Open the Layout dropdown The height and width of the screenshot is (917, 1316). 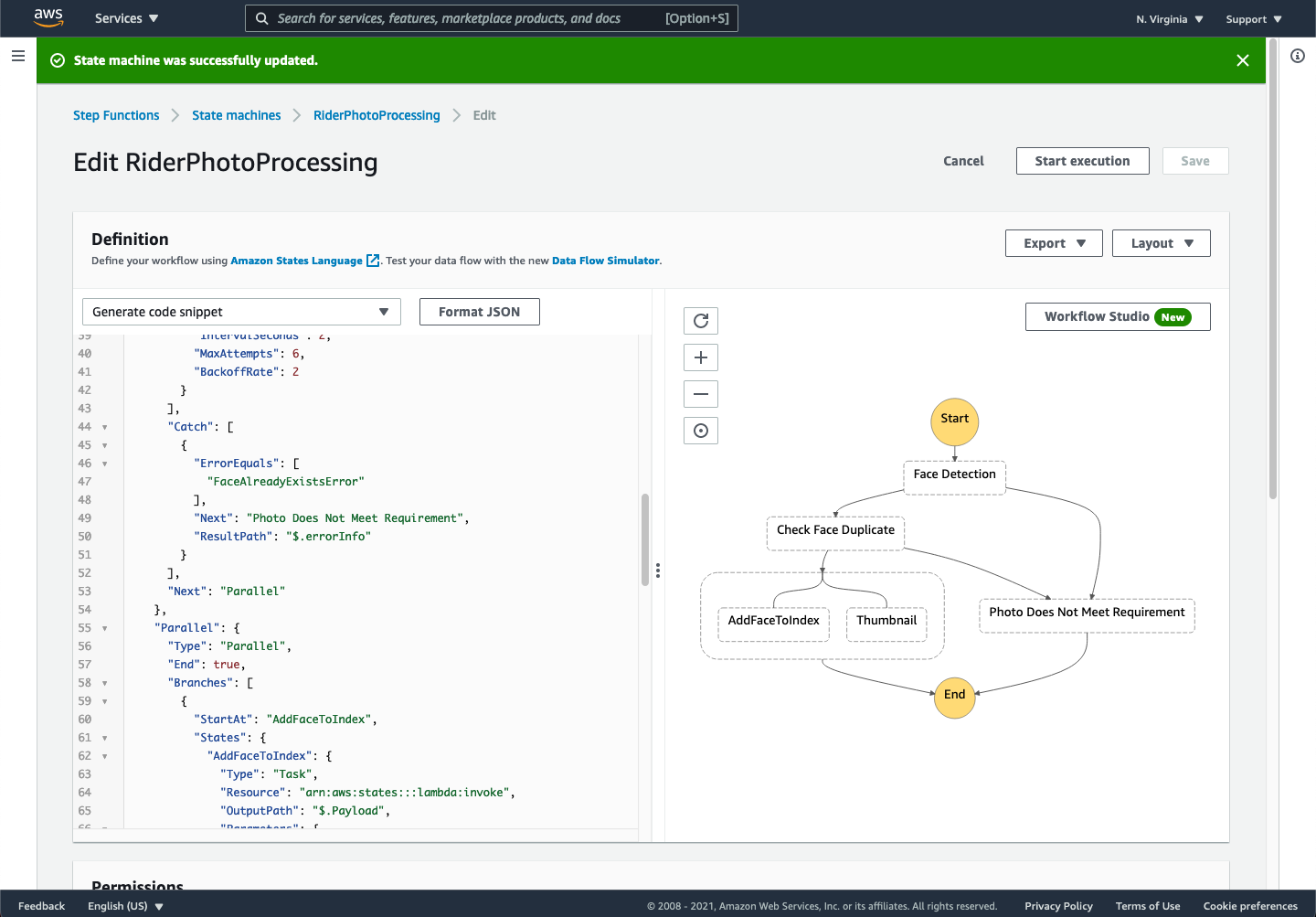1161,243
